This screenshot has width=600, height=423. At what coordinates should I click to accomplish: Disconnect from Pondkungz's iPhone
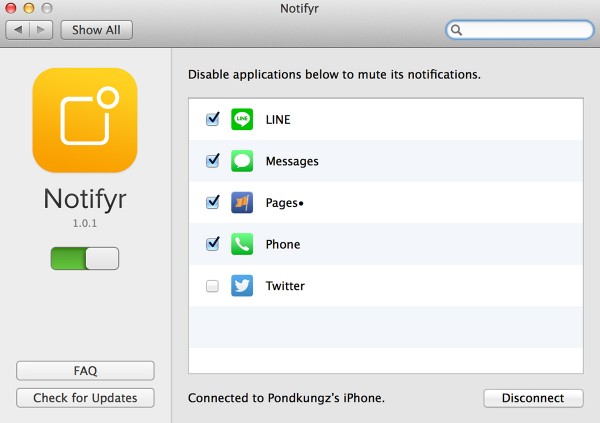click(533, 398)
